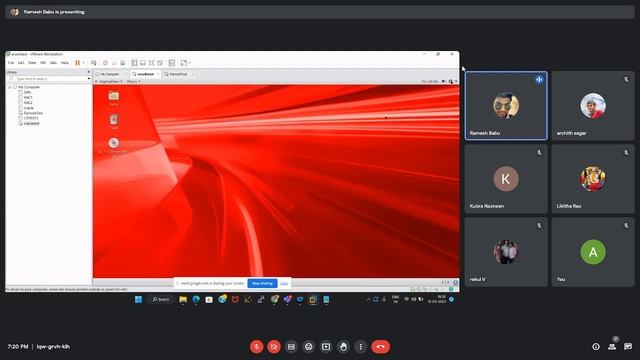
Task: Open the Snapshot manager toolbar icon
Action: point(122,63)
